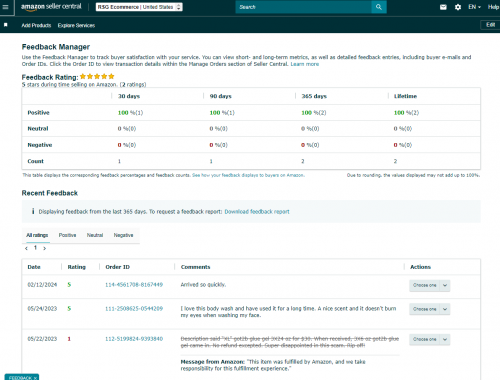500x380 pixels.
Task: Click the Negative row label
Action: [40, 145]
